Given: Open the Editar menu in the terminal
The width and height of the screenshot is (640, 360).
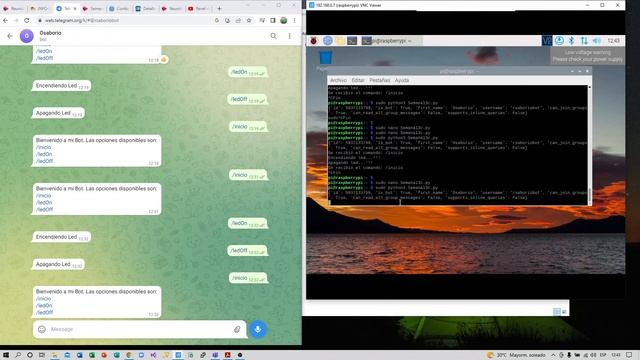Looking at the screenshot, I should click(x=358, y=80).
